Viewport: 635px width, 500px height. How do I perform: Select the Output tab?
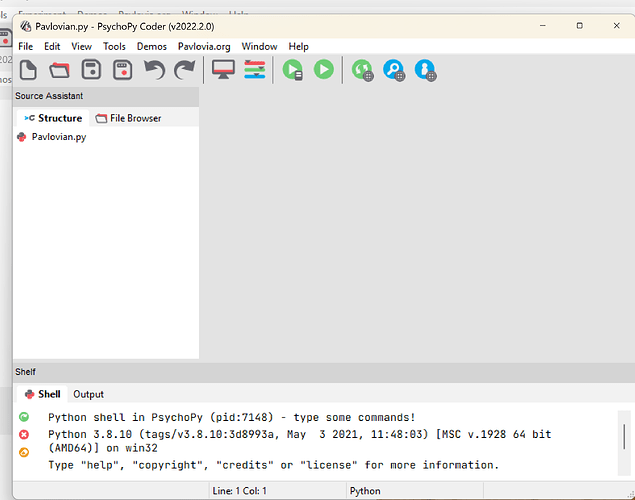88,394
